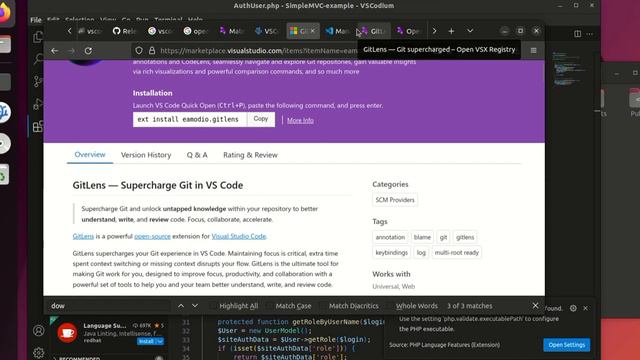Open VSCodium Extensions view
This screenshot has height=360, width=640.
(38, 126)
